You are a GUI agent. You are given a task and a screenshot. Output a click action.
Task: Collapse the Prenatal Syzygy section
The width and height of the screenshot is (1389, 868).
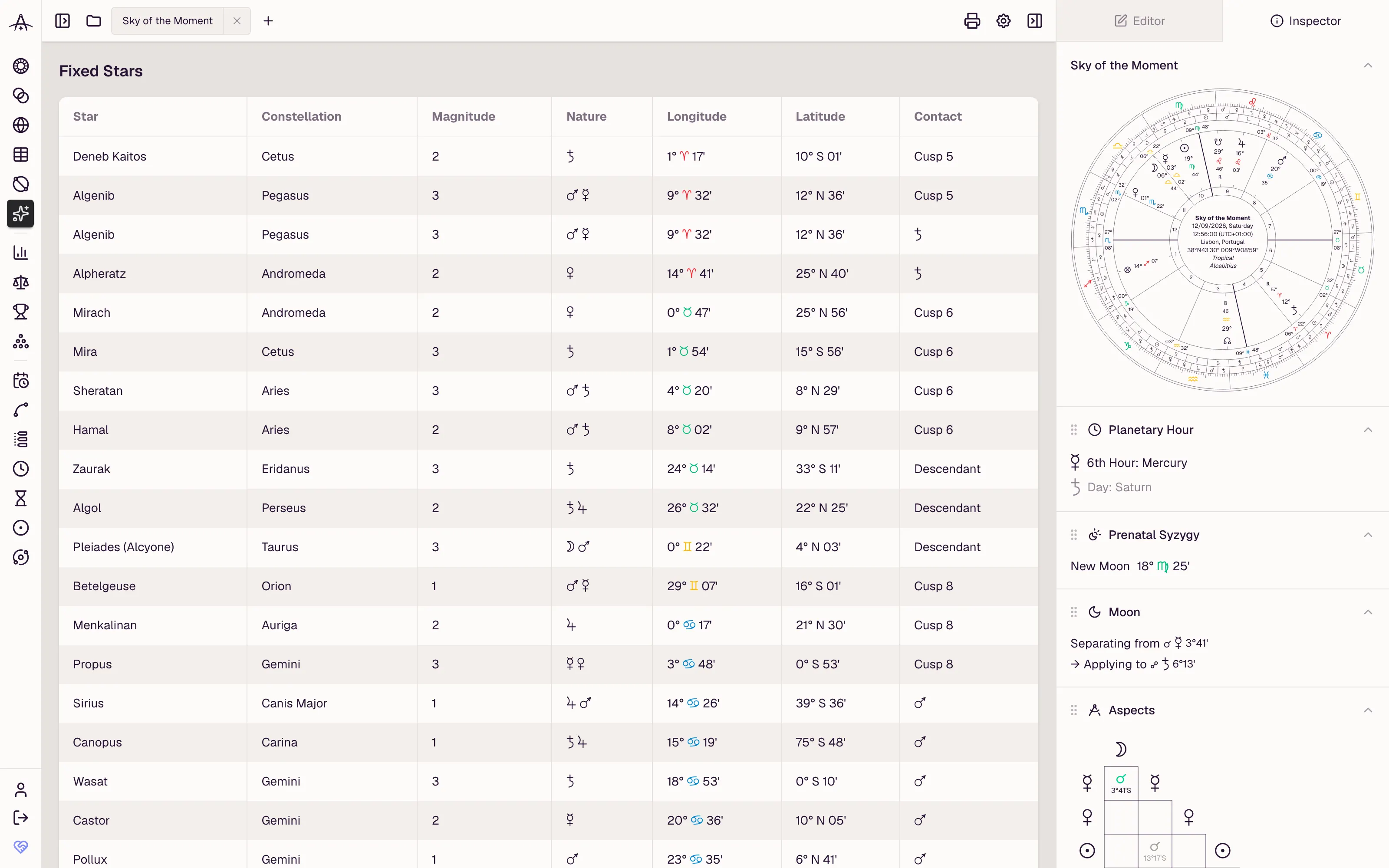(1368, 535)
